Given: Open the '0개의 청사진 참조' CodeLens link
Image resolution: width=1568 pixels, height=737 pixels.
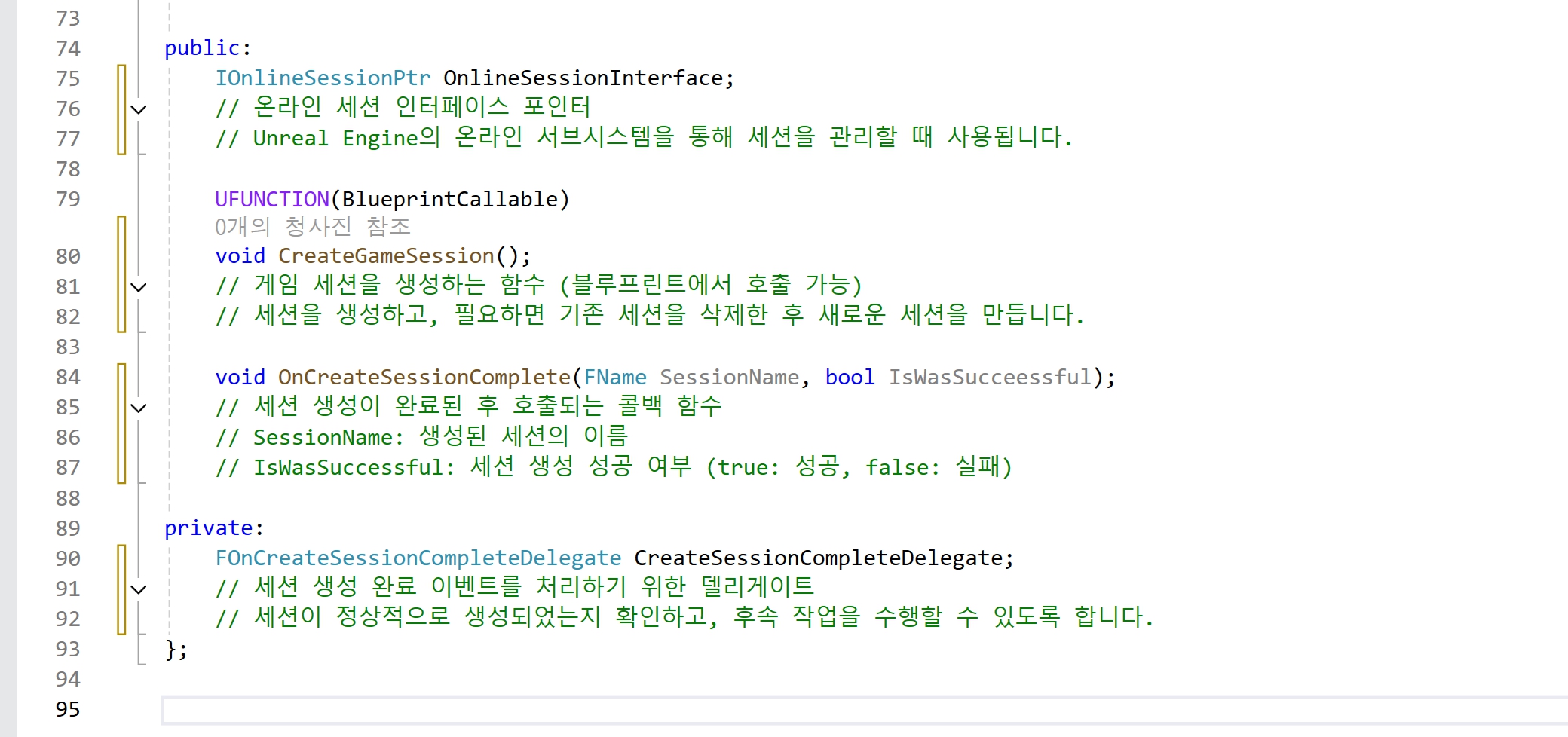Looking at the screenshot, I should click(x=313, y=227).
